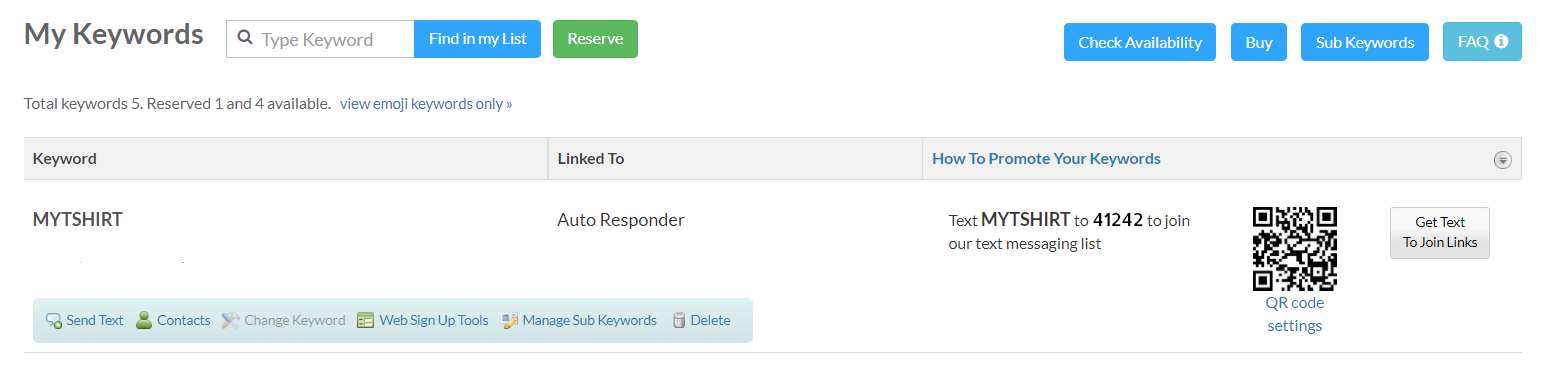Click the Manage Sub Keywords icon

coord(510,321)
